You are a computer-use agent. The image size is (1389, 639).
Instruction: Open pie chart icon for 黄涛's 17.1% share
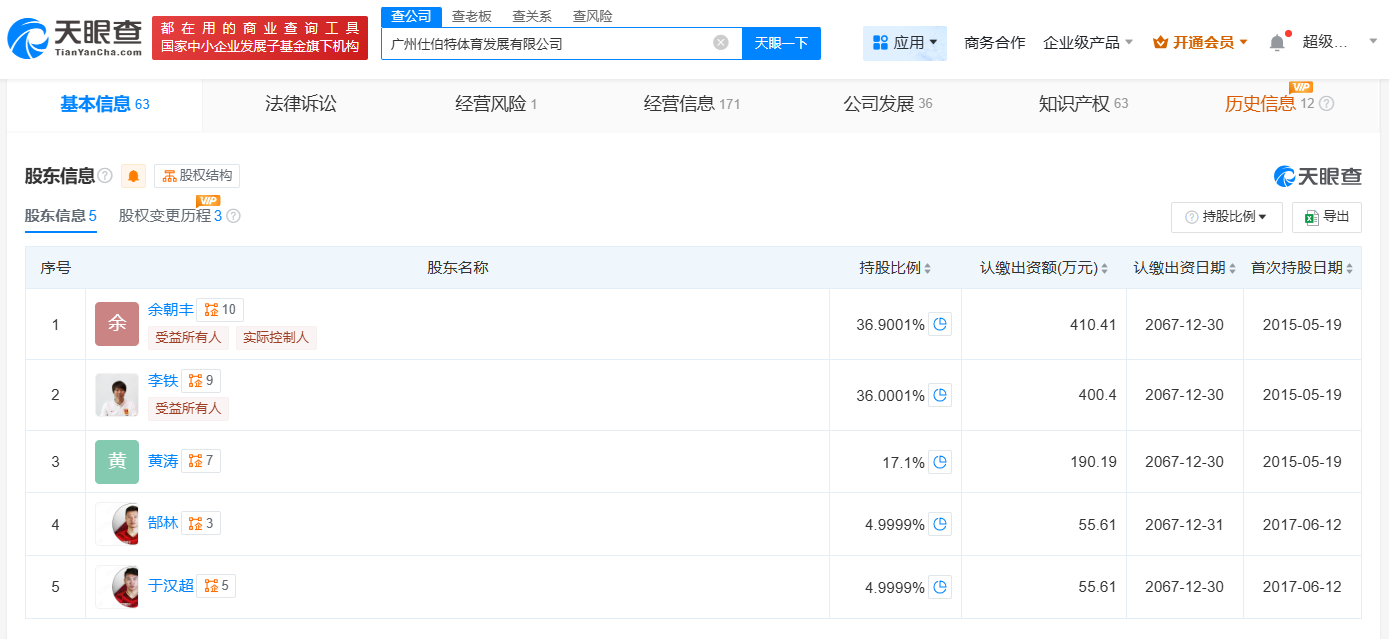click(939, 462)
